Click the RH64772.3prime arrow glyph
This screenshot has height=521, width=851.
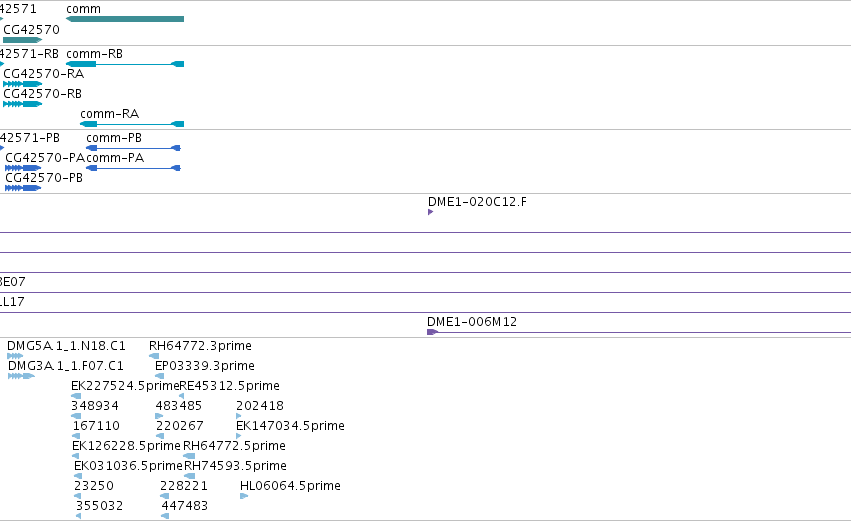tap(154, 356)
